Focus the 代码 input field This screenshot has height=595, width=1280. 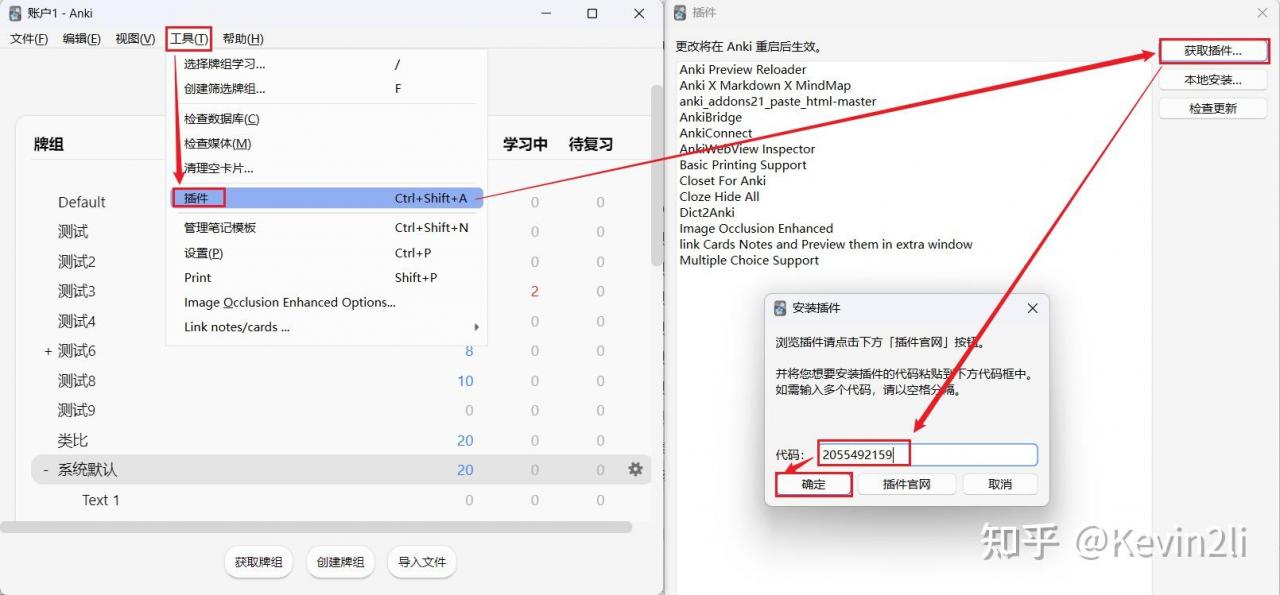928,455
